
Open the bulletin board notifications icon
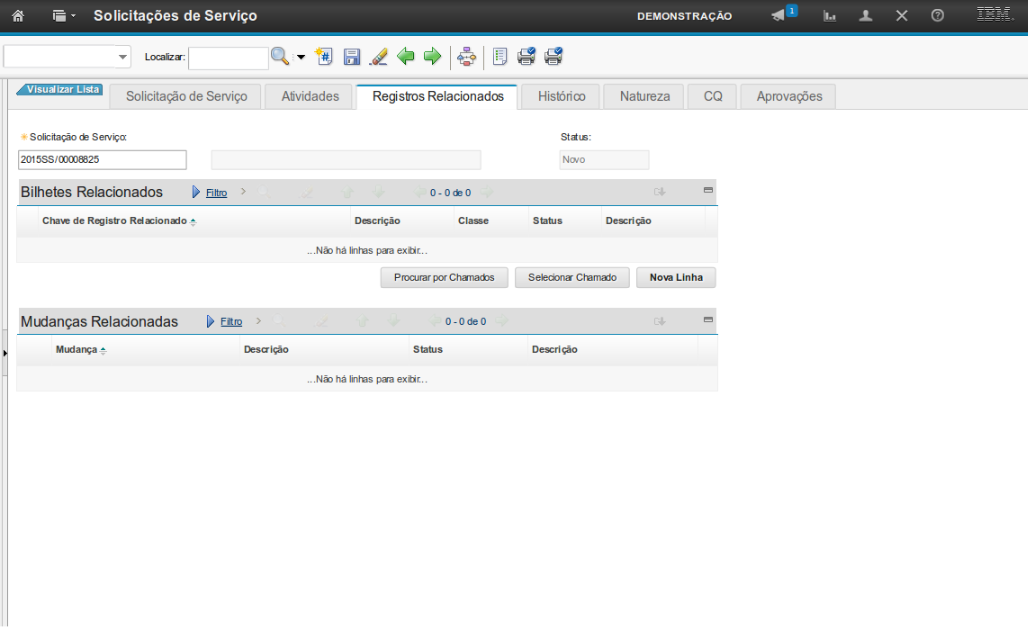coord(780,16)
